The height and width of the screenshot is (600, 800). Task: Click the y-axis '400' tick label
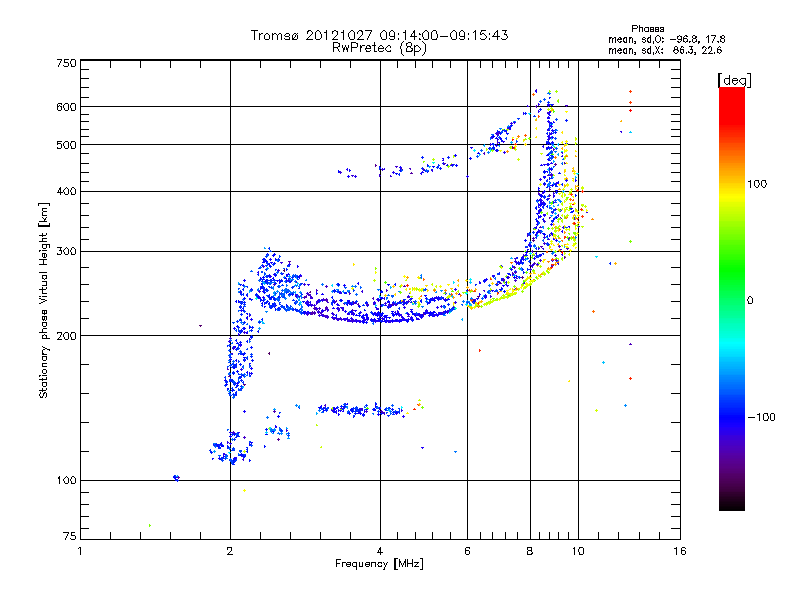[67, 192]
